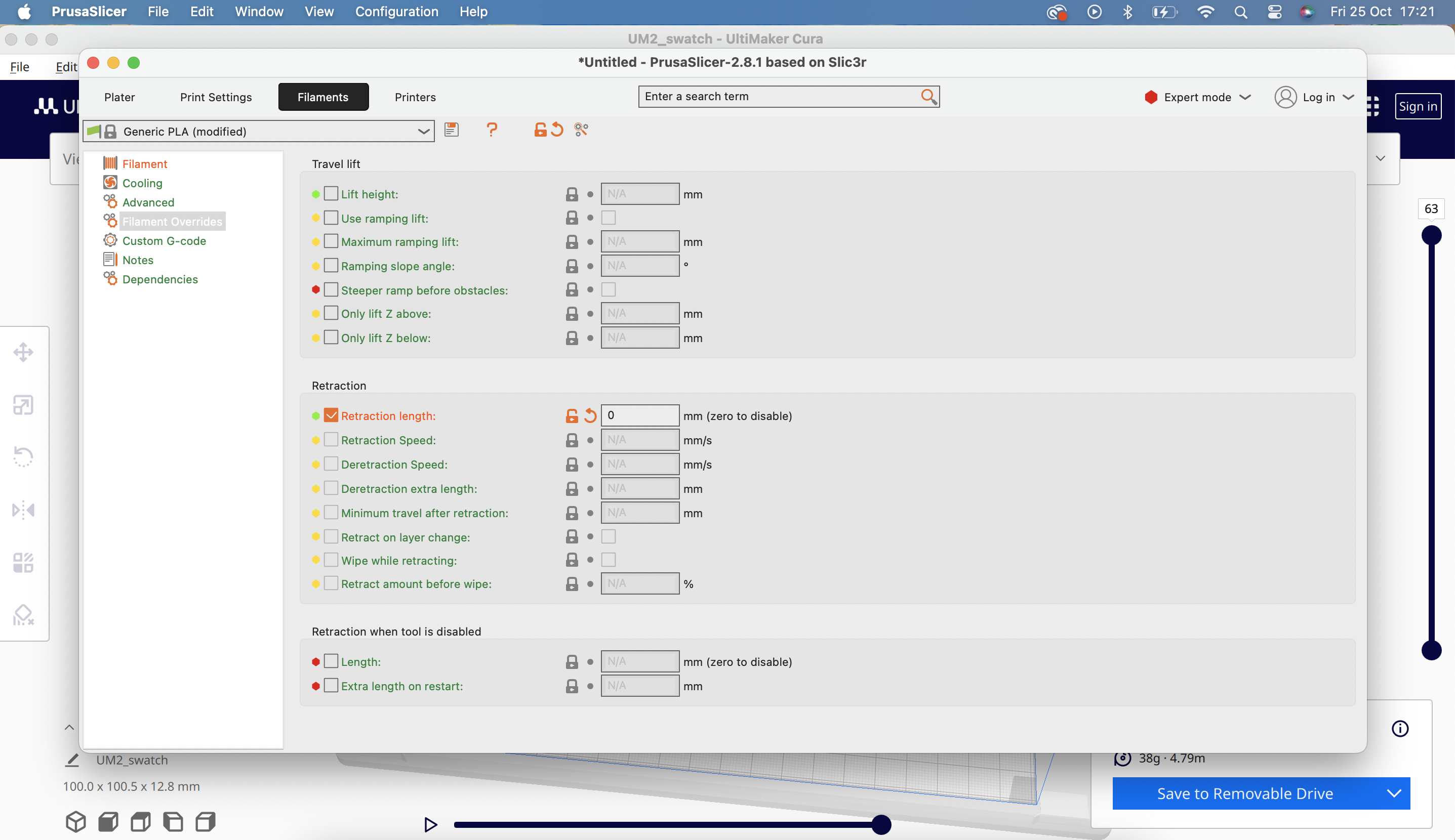Click the lock icon beside Lift height
Image resolution: width=1455 pixels, height=840 pixels.
click(572, 194)
